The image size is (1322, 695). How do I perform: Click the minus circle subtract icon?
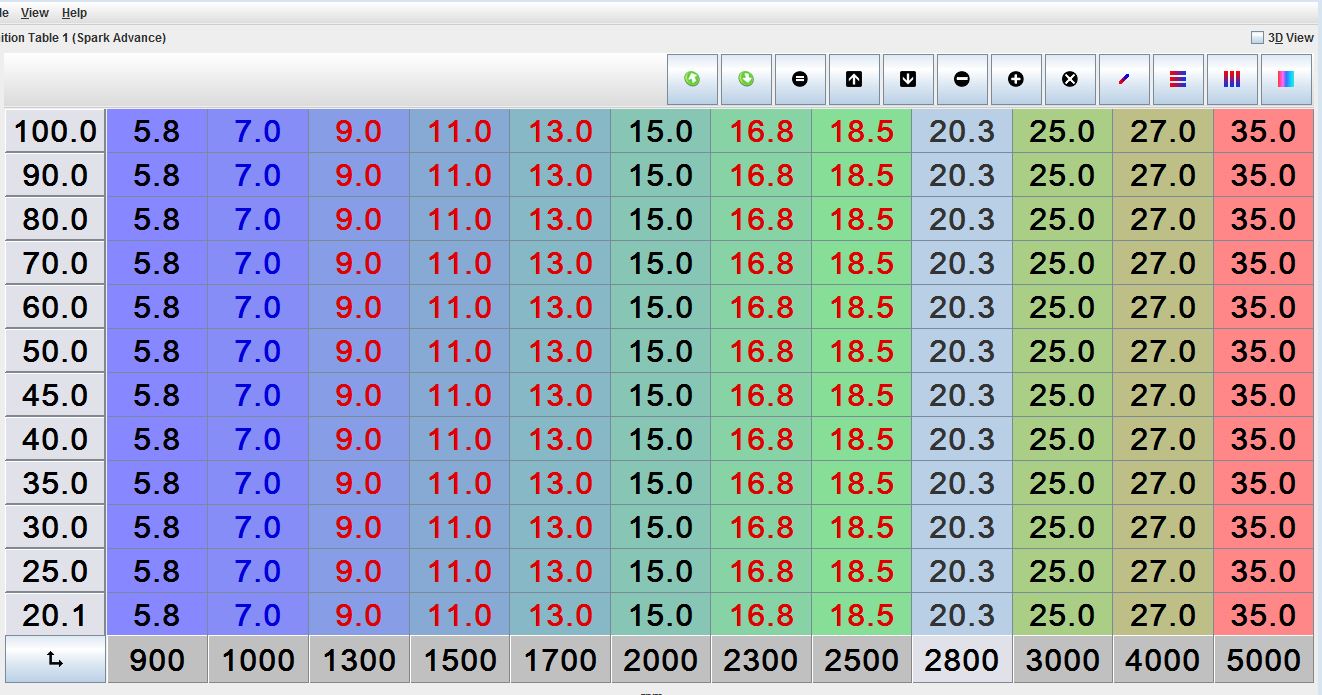click(962, 79)
